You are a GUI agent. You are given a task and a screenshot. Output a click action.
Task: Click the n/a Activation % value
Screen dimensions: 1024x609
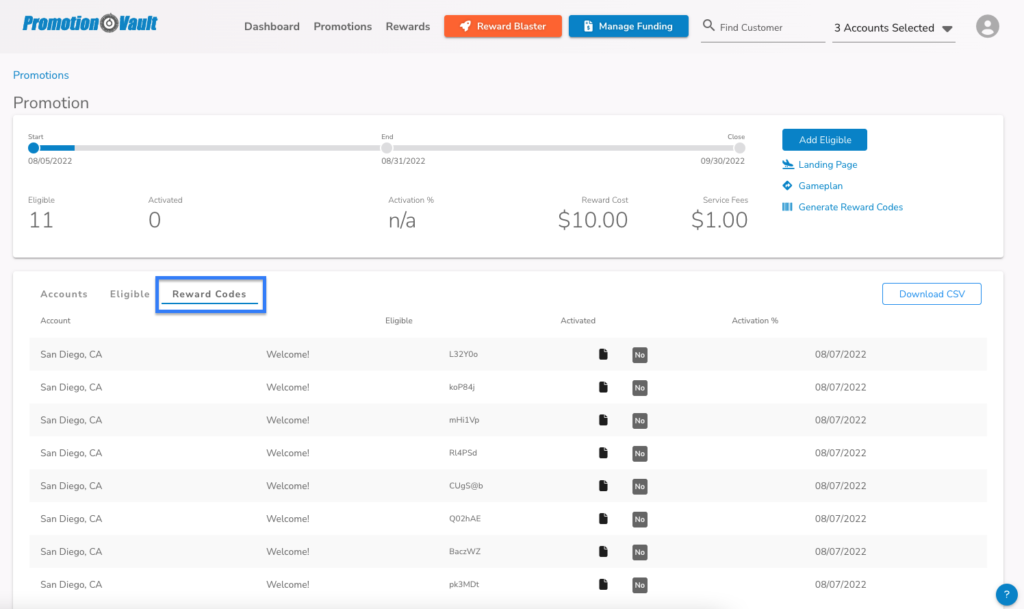[x=402, y=221]
